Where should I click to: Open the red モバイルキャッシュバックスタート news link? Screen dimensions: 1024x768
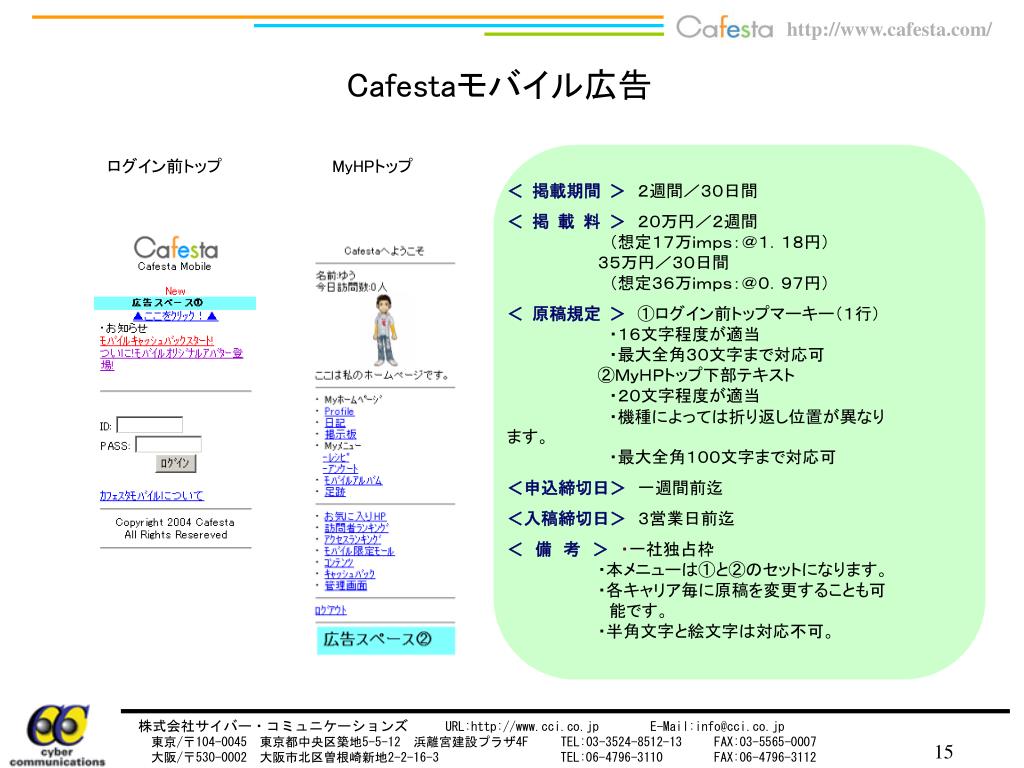coord(157,341)
